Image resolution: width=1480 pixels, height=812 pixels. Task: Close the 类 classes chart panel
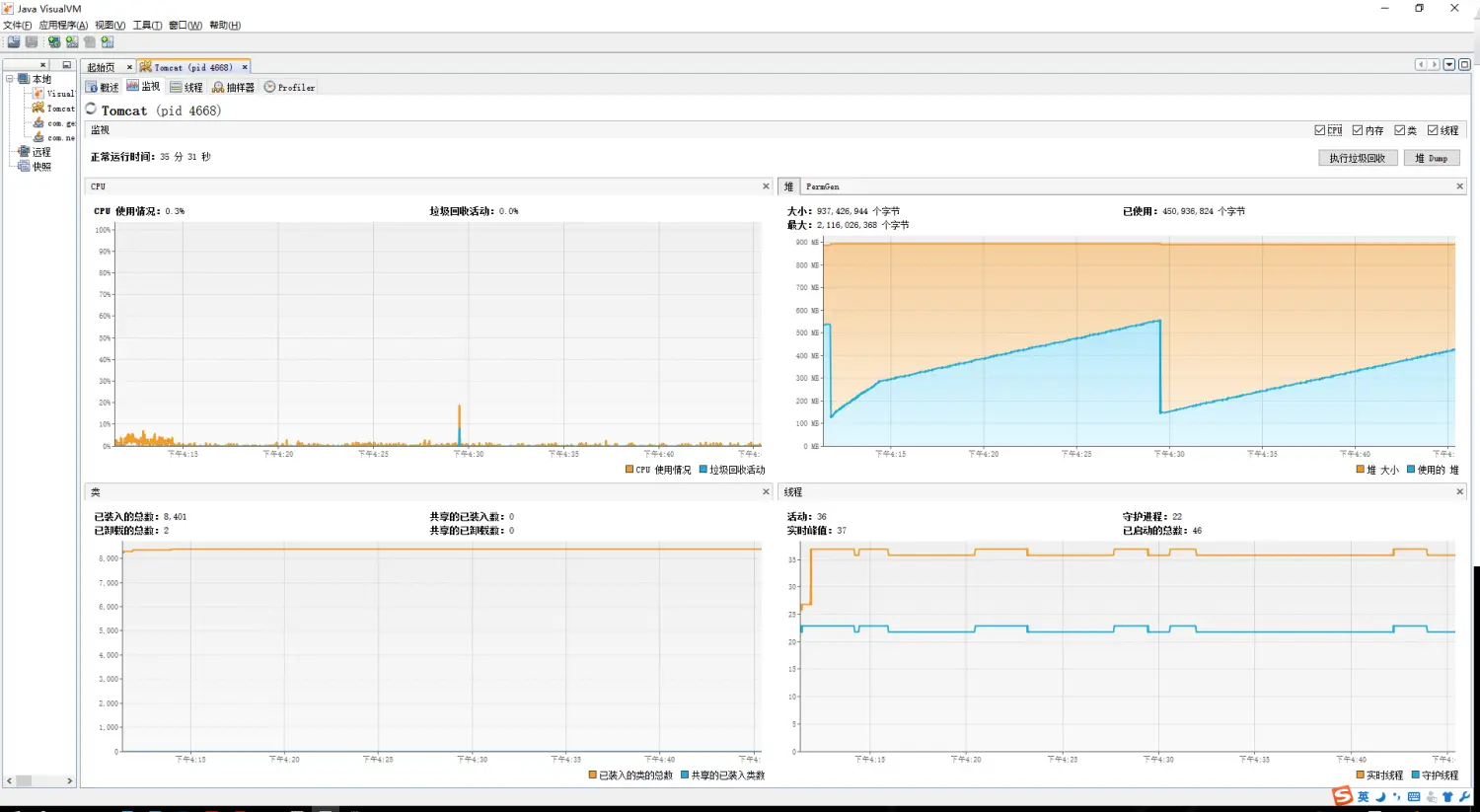click(766, 491)
